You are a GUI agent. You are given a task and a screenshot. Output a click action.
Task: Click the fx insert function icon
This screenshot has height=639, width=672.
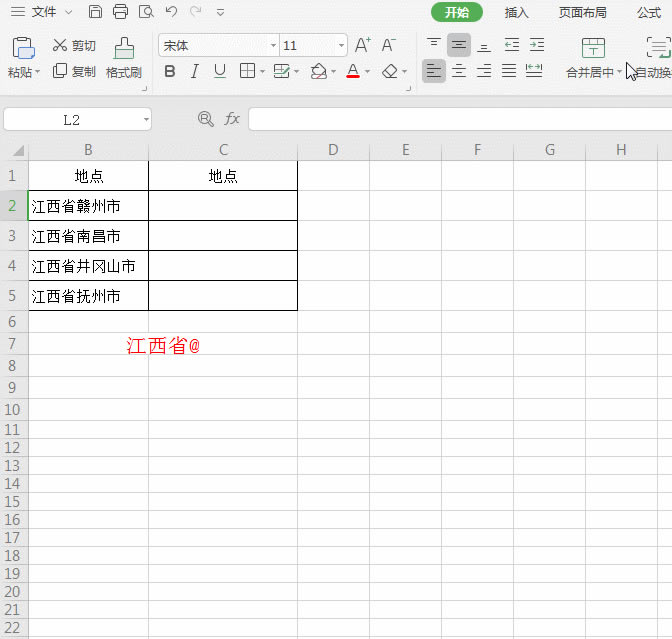(232, 119)
